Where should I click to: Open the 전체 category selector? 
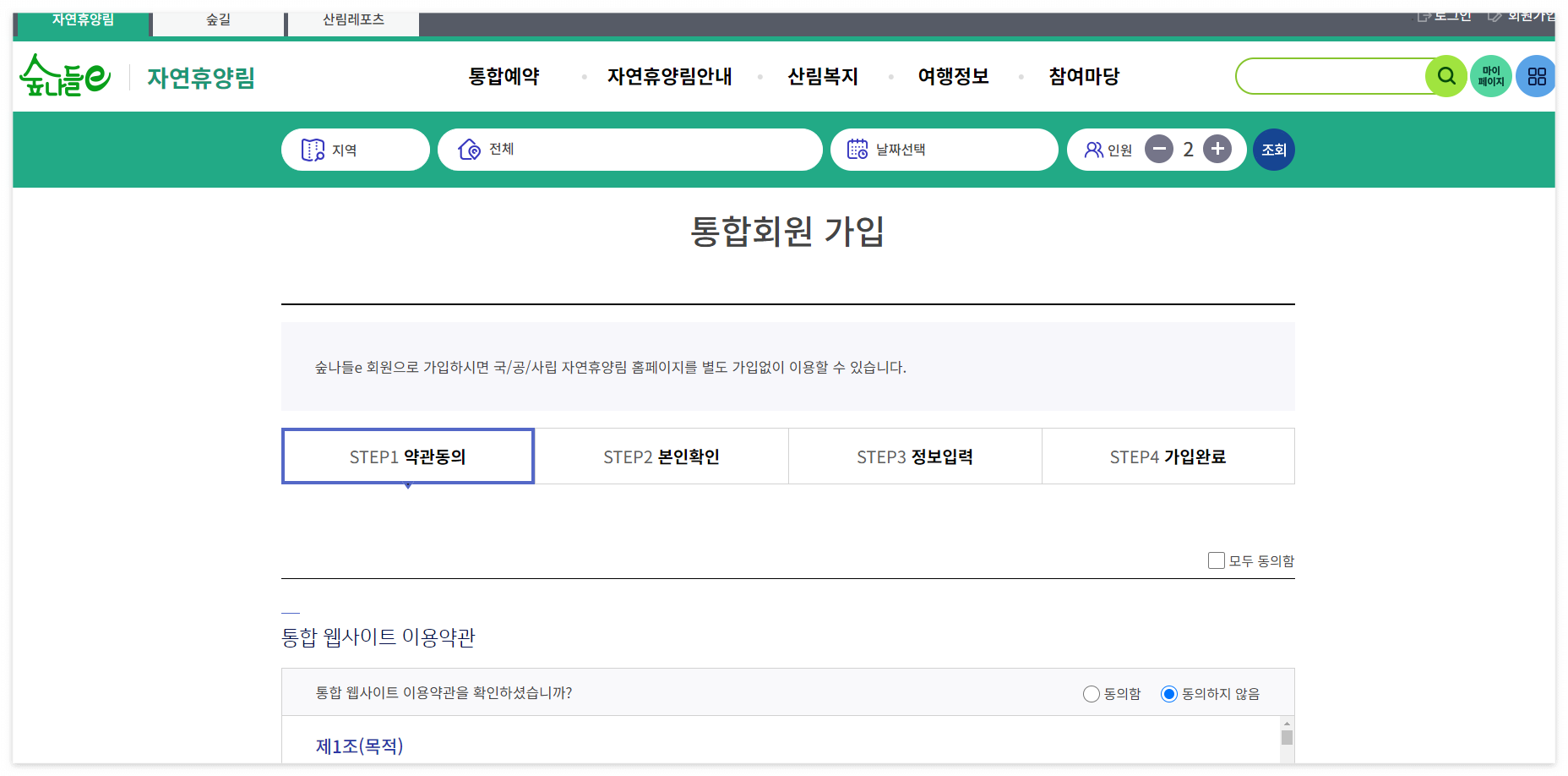click(629, 150)
